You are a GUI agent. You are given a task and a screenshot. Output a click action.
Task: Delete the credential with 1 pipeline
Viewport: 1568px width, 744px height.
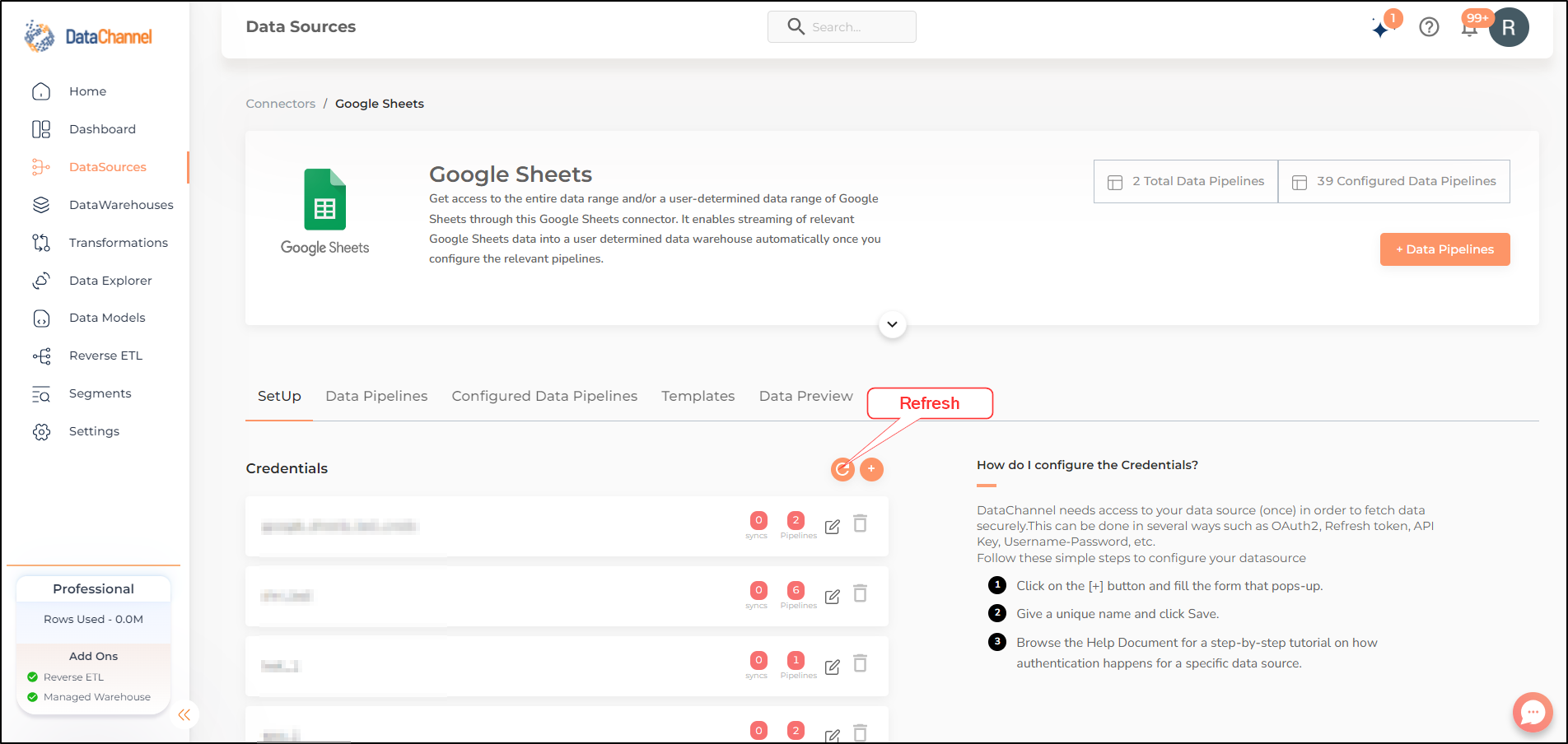(x=860, y=663)
